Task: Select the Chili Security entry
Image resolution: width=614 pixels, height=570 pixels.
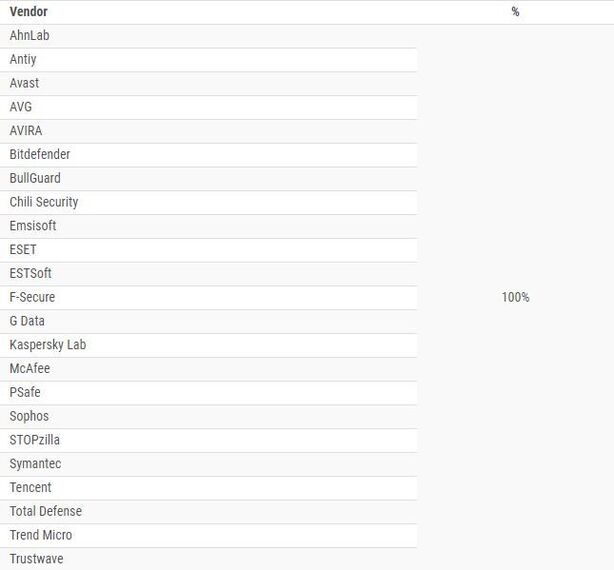Action: [x=44, y=202]
